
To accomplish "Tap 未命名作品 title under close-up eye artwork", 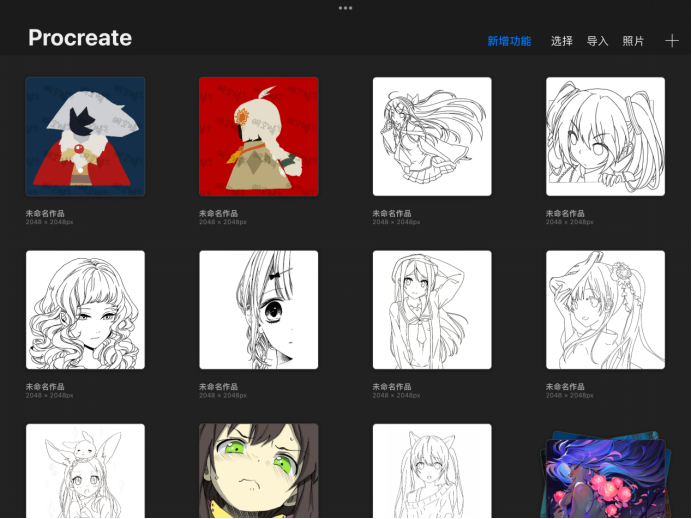I will click(x=218, y=387).
